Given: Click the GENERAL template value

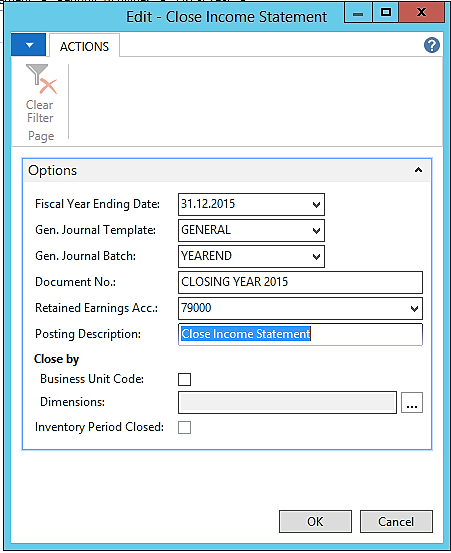Looking at the screenshot, I should (206, 230).
